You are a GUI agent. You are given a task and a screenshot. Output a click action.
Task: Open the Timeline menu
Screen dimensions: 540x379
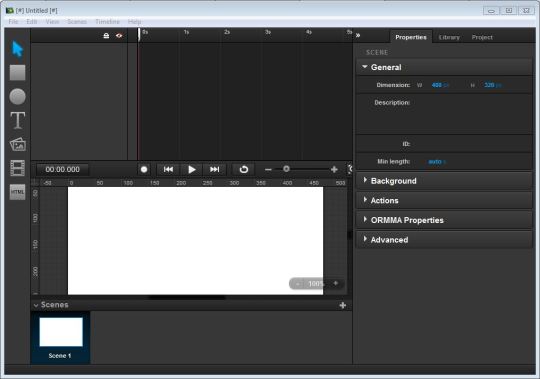[x=107, y=22]
